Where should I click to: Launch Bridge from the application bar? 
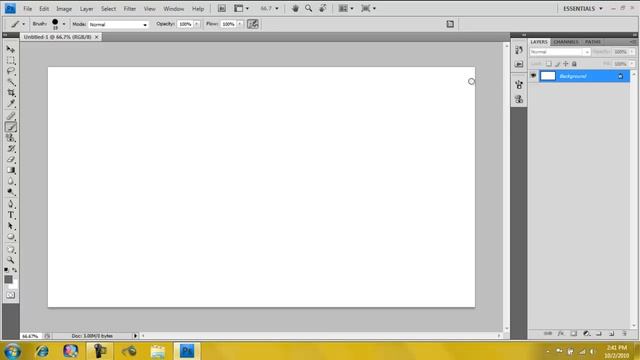click(x=222, y=9)
